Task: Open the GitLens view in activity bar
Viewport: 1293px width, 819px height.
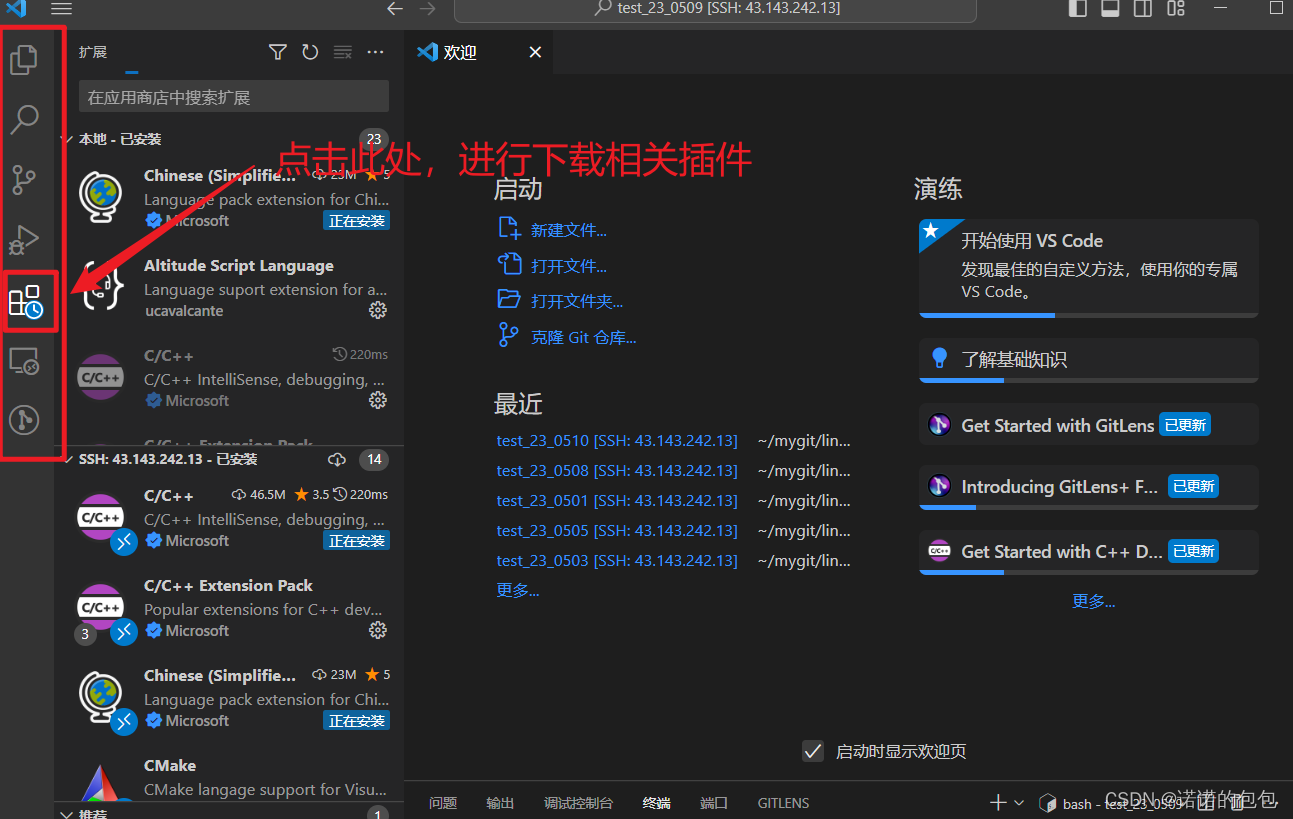Action: point(24,420)
